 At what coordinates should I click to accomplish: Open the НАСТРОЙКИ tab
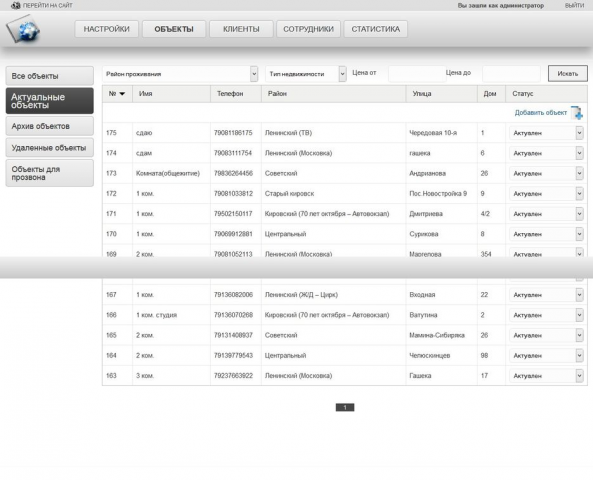point(107,29)
